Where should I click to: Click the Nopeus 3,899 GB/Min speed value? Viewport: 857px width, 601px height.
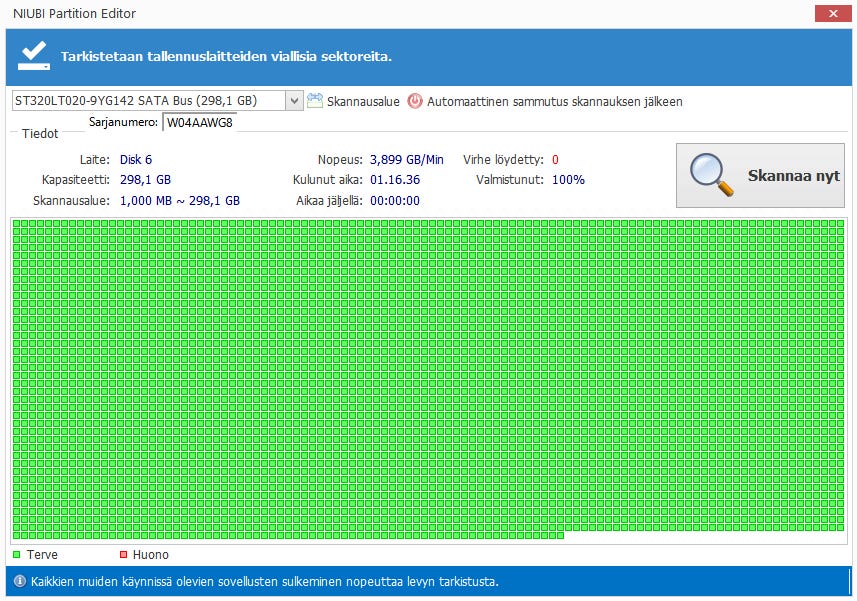point(407,160)
